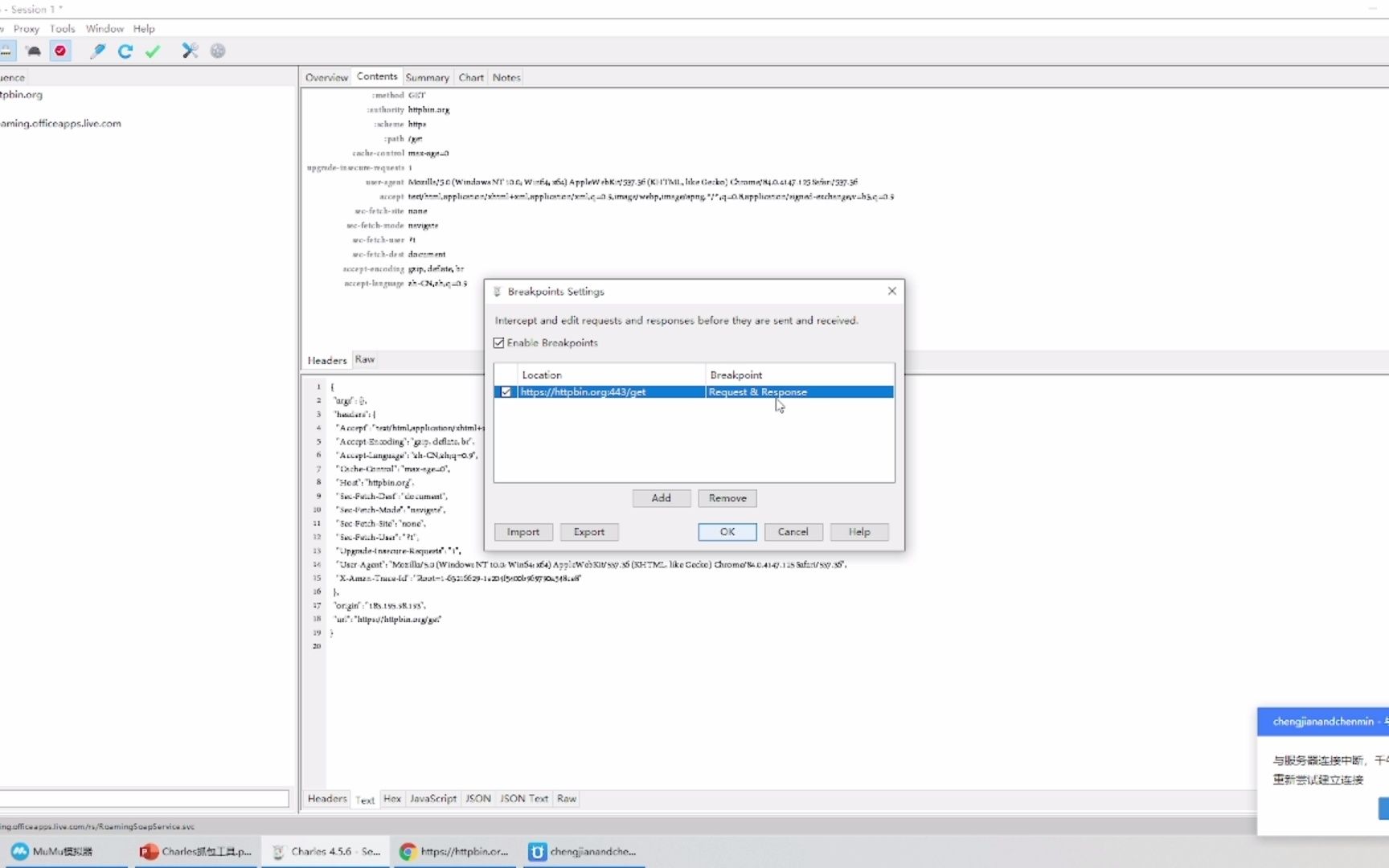Screen dimensions: 1389x868
Task: Click the dialog Help button
Action: (859, 532)
